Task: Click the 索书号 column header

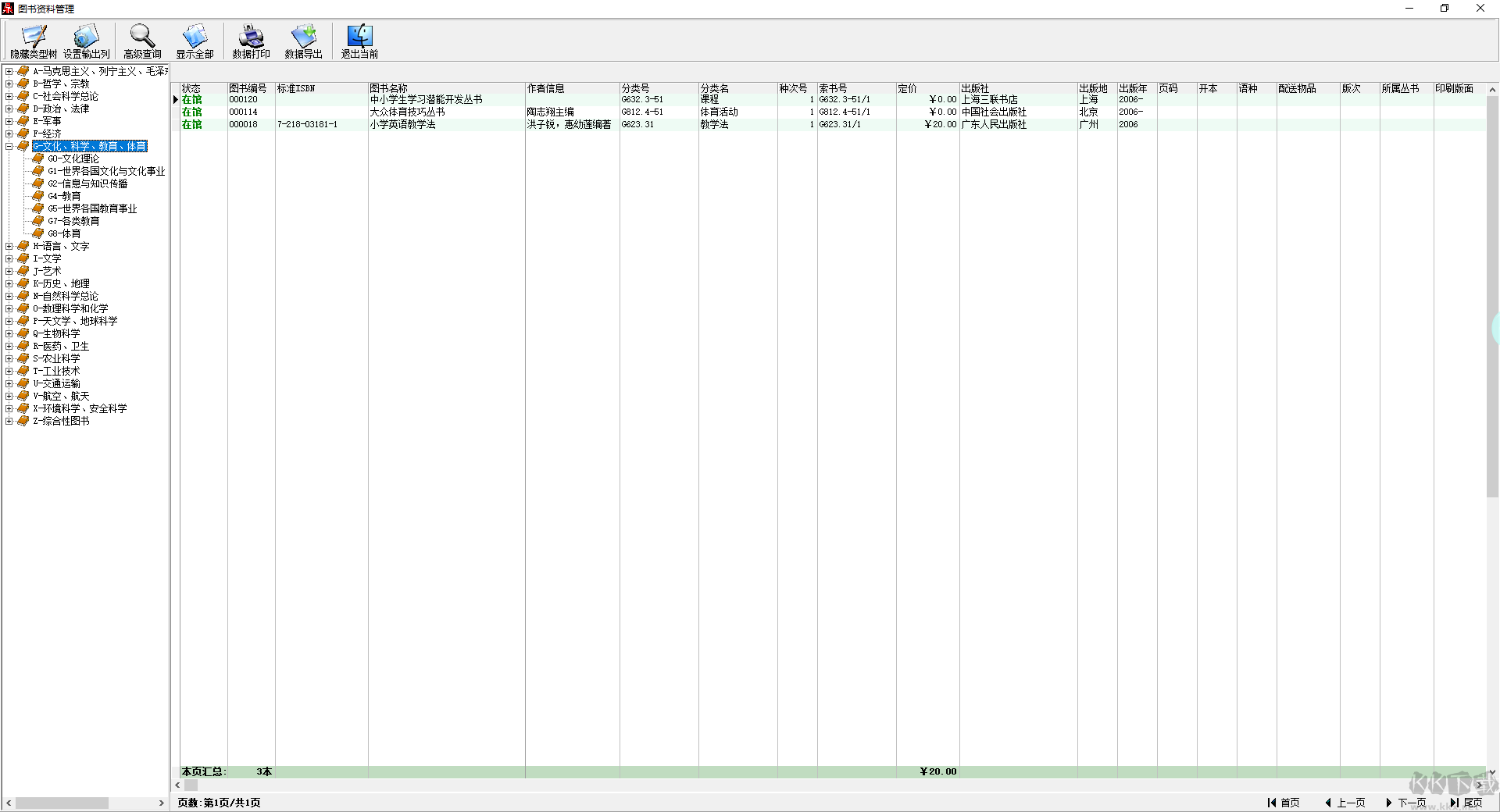Action: pos(856,88)
